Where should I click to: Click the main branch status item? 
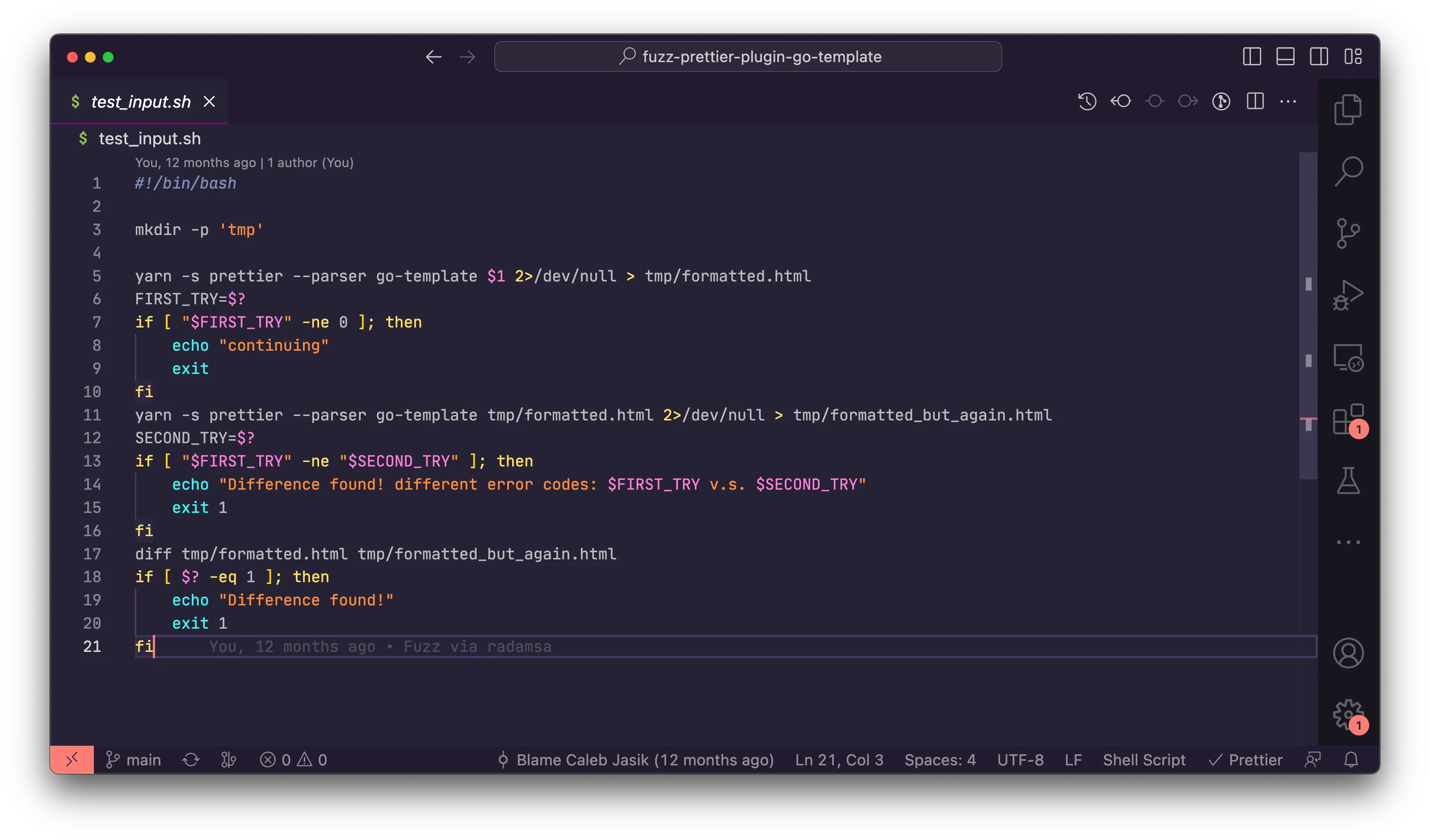coord(134,760)
